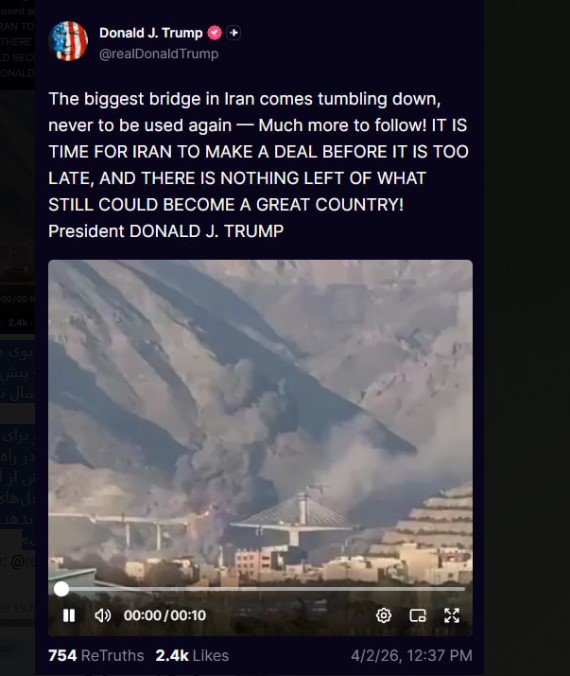The image size is (570, 676).
Task: Seek to the middle of video timeline
Action: pyautogui.click(x=263, y=589)
